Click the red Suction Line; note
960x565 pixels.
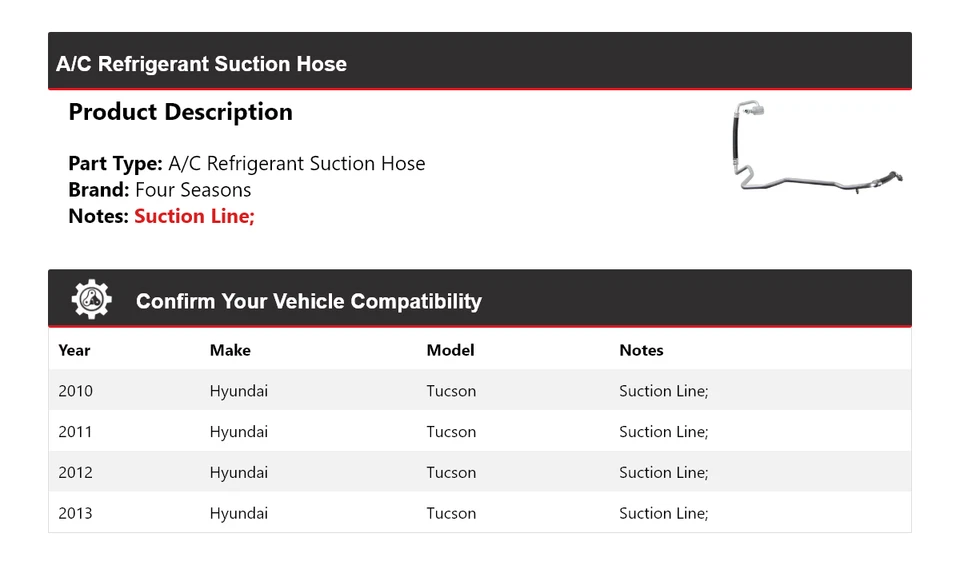click(194, 216)
